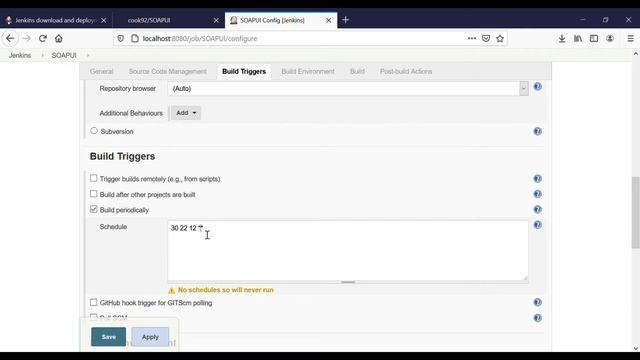
Task: Expand the SOAPUI breadcrumb arrow
Action: coord(88,55)
